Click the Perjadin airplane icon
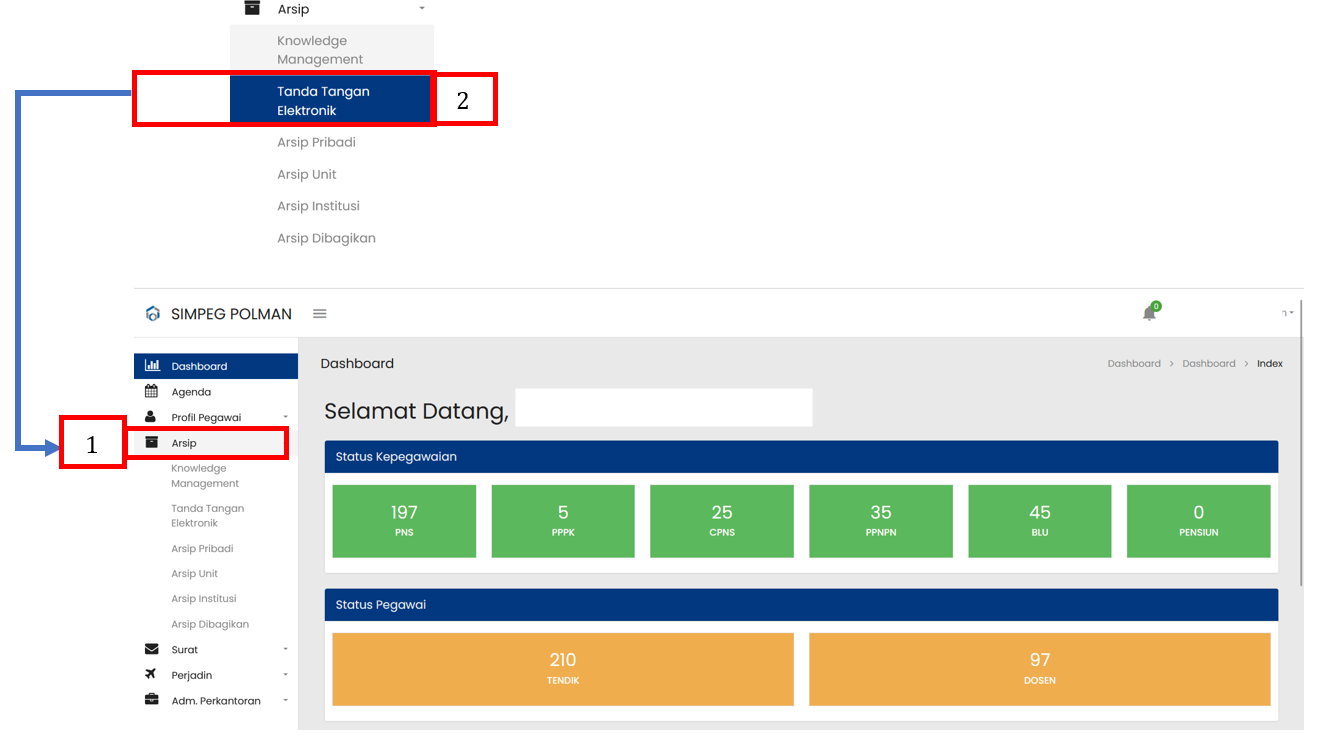 152,675
